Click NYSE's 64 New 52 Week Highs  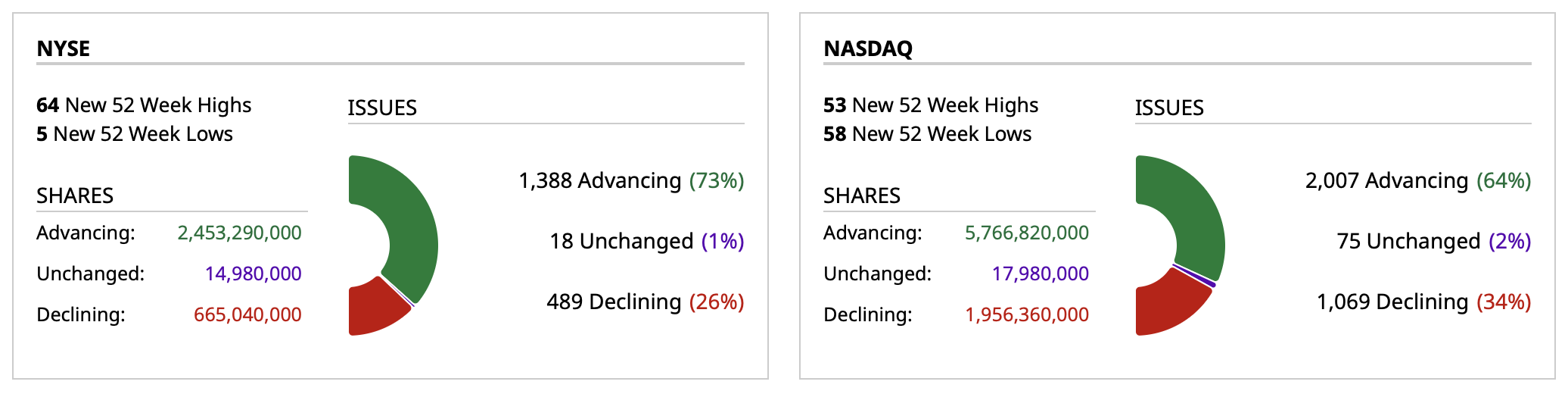point(144,105)
